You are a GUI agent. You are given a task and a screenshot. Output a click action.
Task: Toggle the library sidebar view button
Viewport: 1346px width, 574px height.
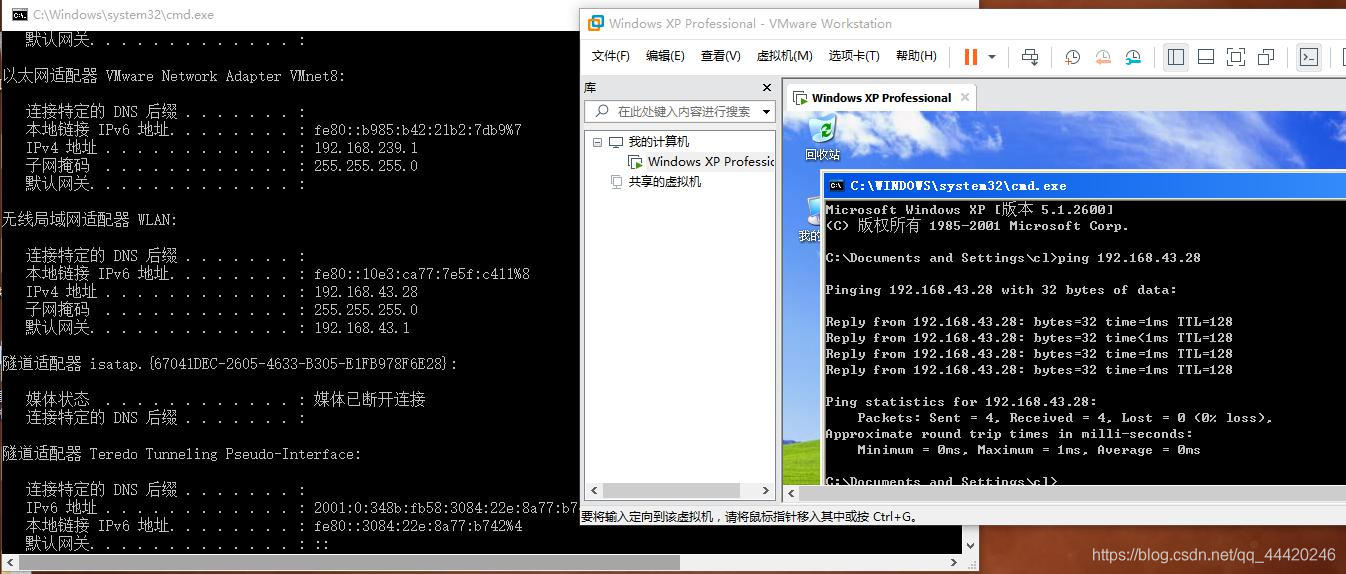click(1176, 57)
